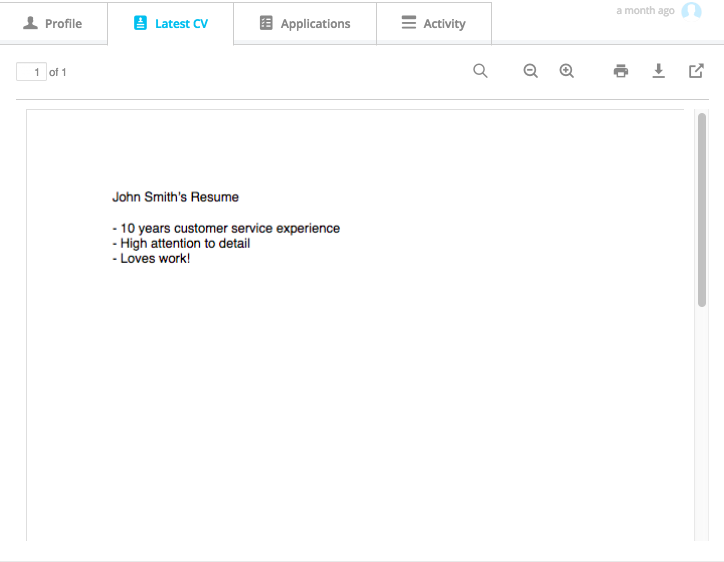Zoom out of the resume
724x562 pixels.
coord(531,71)
